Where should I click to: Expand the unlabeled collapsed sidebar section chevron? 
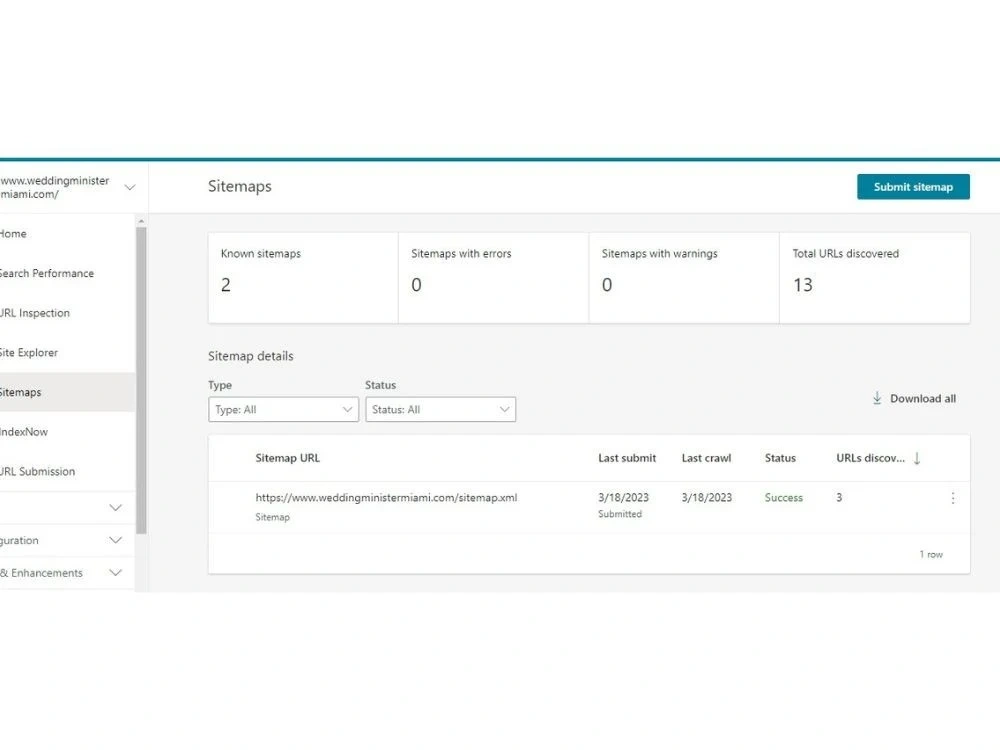pyautogui.click(x=115, y=508)
